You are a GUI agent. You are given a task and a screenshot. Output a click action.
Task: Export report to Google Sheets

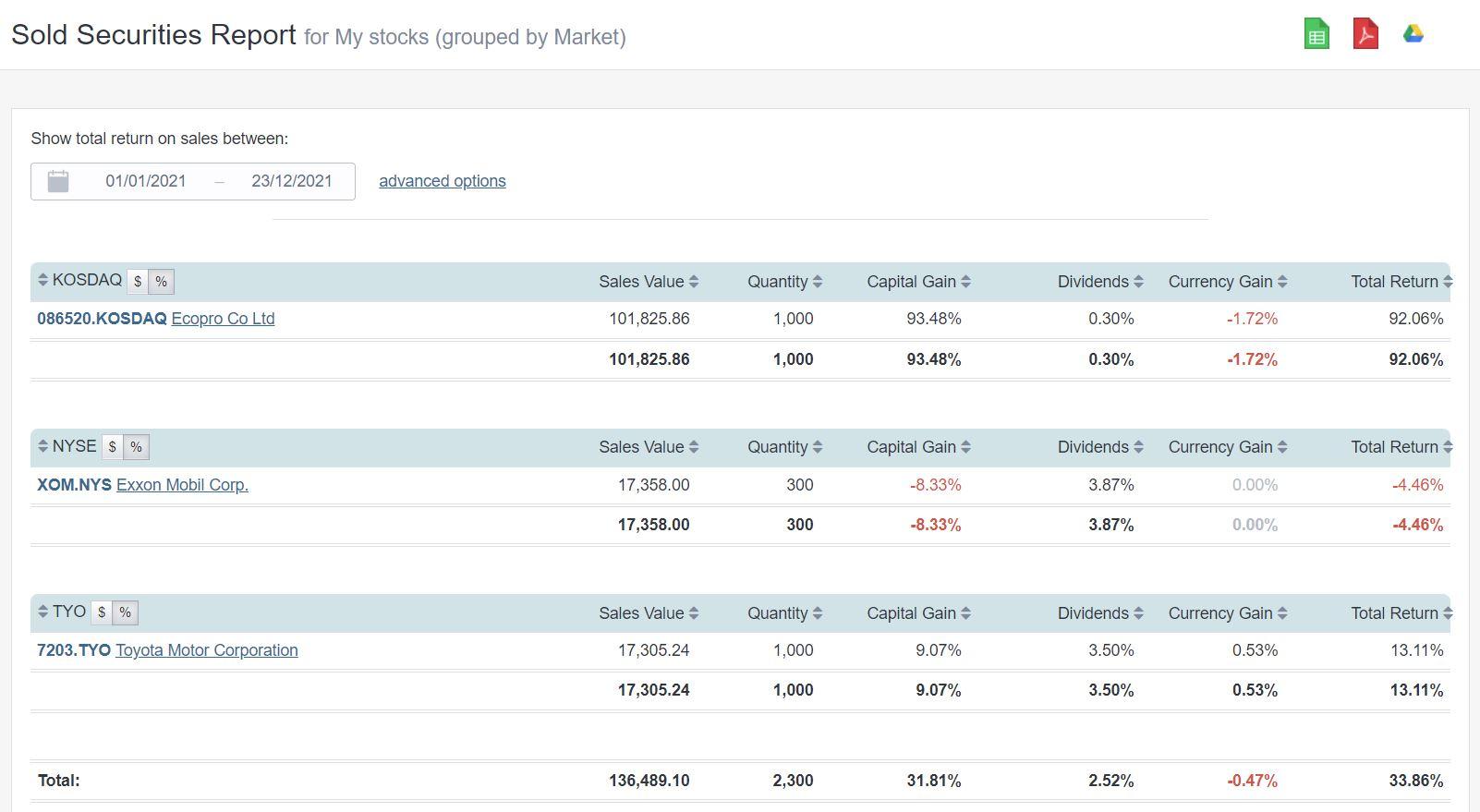pyautogui.click(x=1316, y=34)
